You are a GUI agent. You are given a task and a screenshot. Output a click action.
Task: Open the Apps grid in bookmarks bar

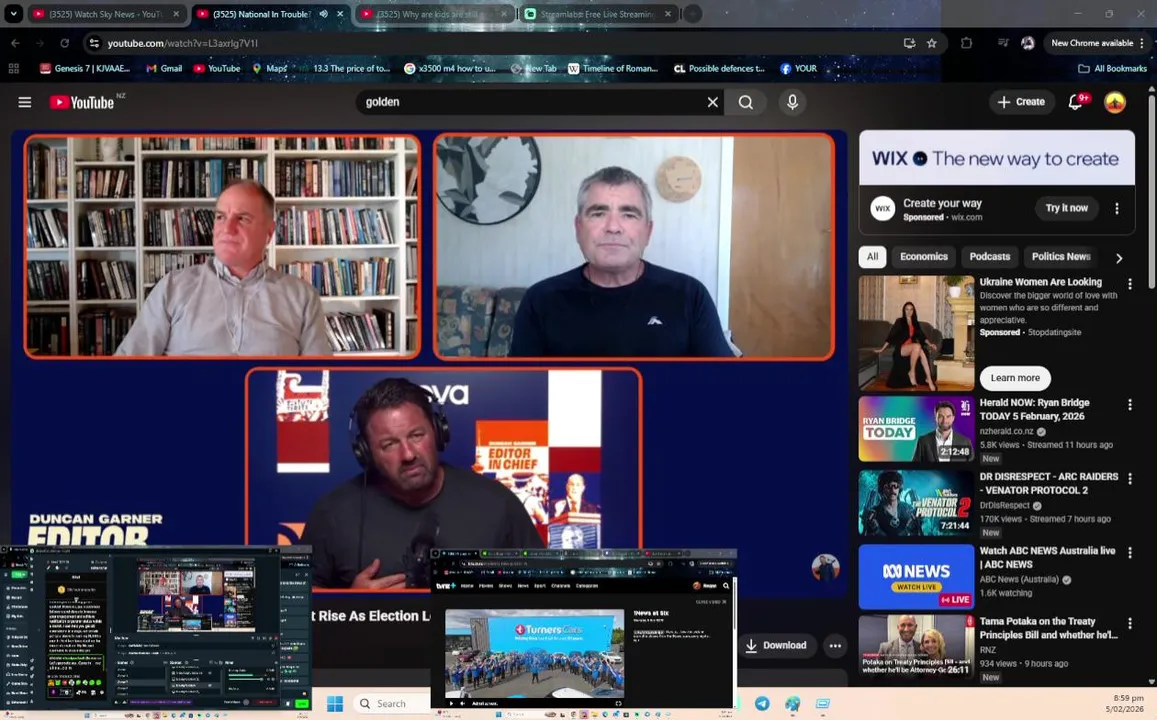13,69
